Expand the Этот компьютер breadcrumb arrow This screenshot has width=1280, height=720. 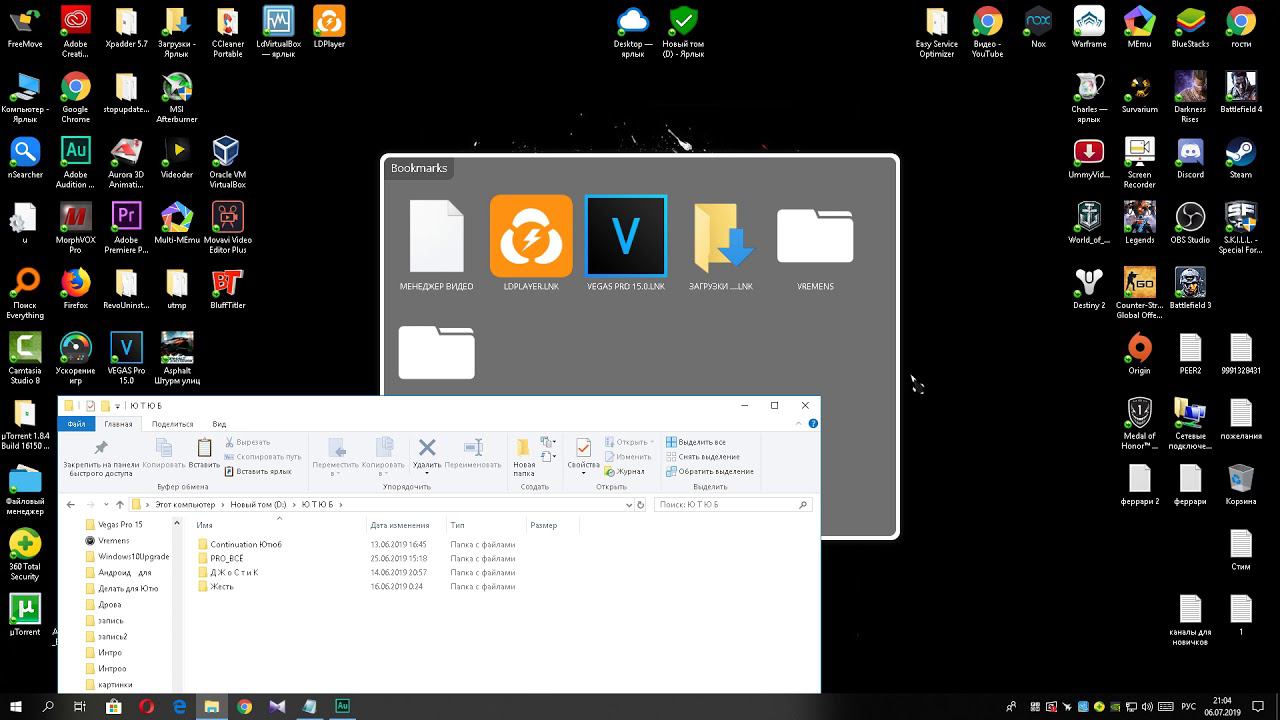coord(222,505)
